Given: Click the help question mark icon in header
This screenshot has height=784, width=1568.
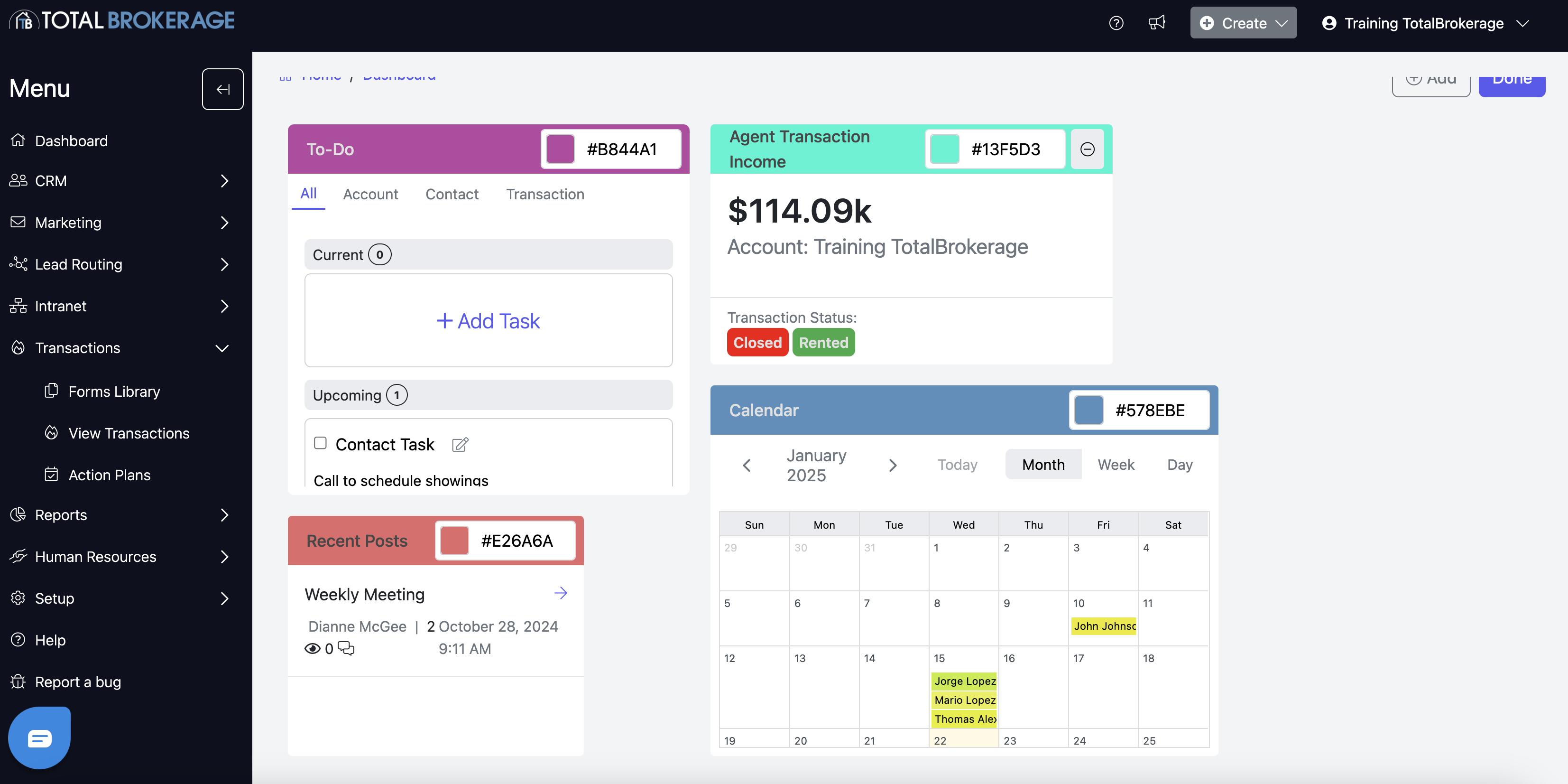Looking at the screenshot, I should [1116, 23].
